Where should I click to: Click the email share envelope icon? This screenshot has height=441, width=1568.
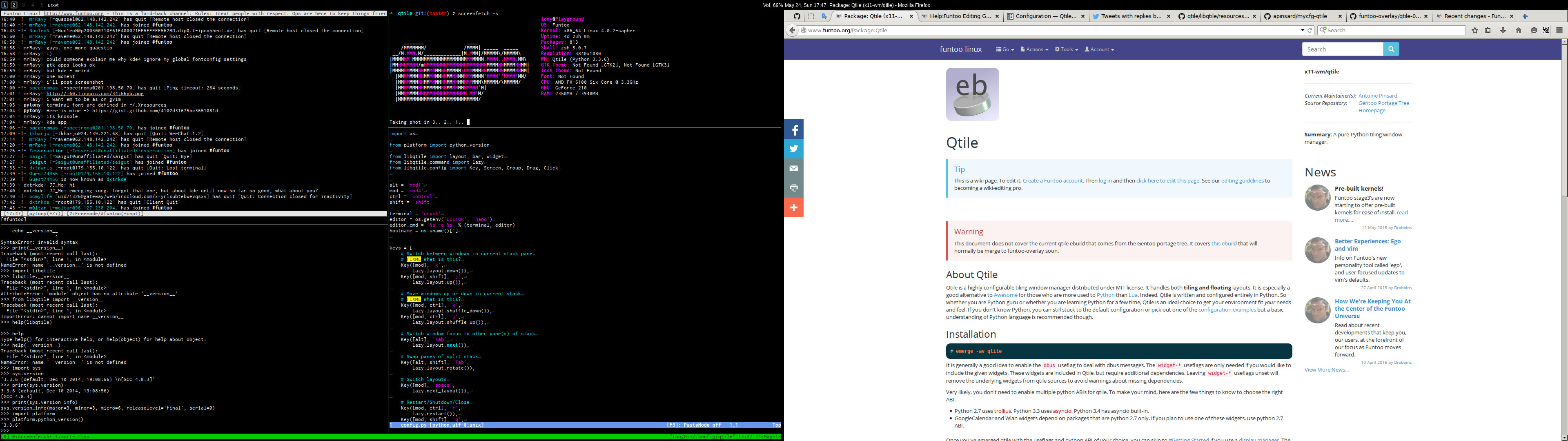point(794,169)
